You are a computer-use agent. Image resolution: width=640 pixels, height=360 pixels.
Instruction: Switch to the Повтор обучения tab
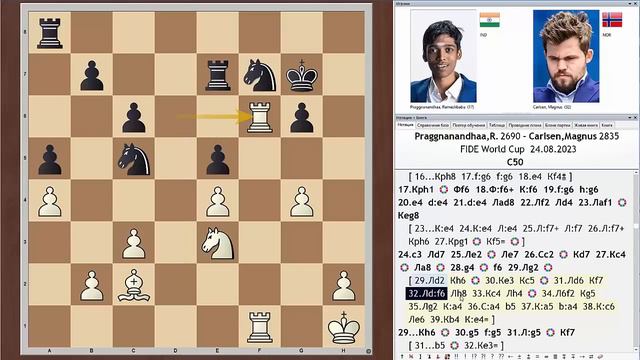[x=469, y=125]
